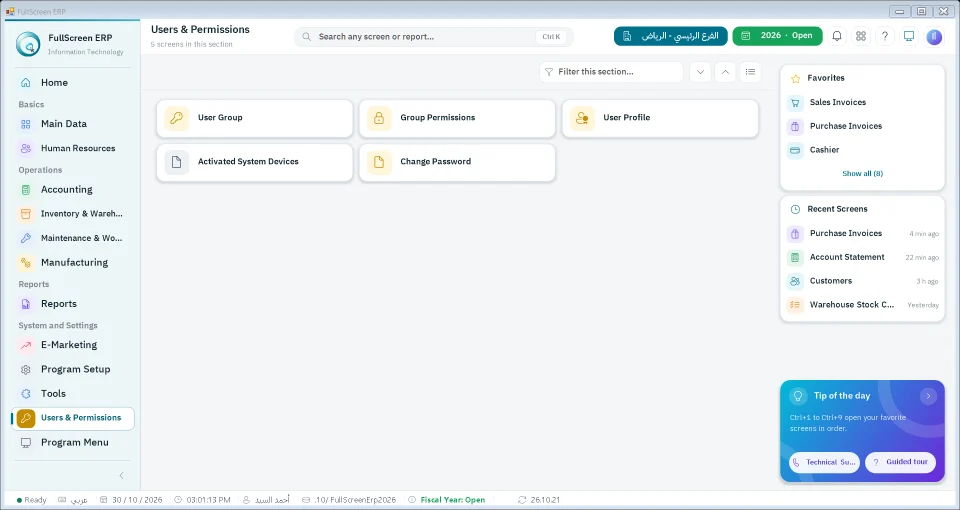
Task: Open Inventory & Warehouses in sidebar
Action: pyautogui.click(x=73, y=214)
